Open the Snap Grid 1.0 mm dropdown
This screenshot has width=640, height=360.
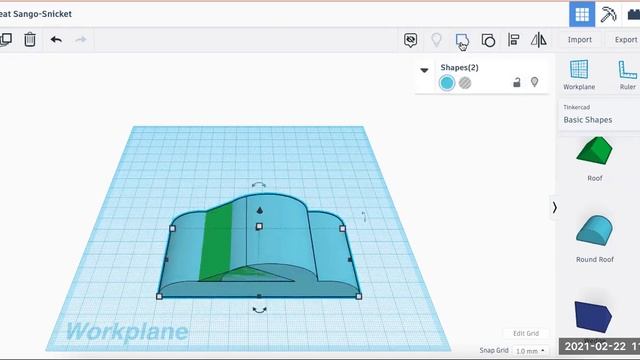pos(530,351)
